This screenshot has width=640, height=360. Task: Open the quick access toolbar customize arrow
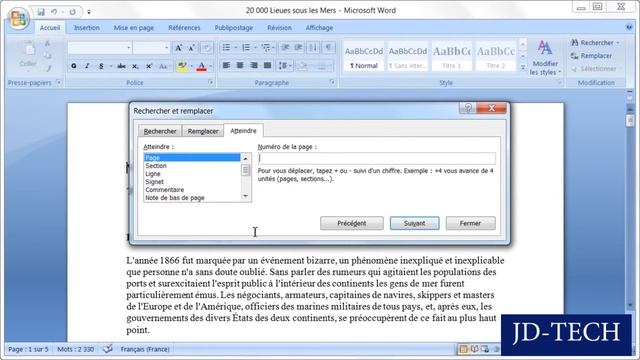coord(89,12)
